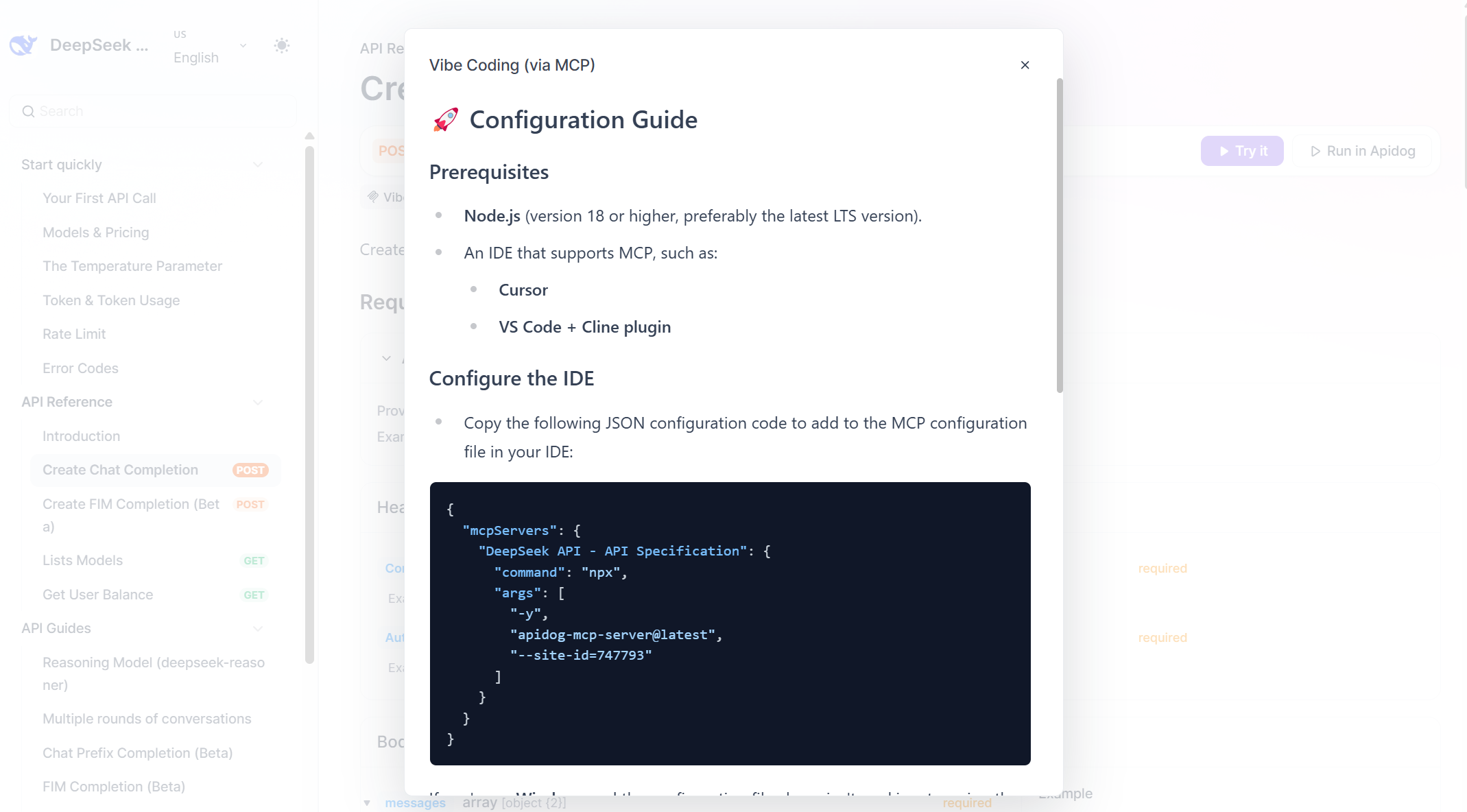Toggle the light/dark theme sun icon
Image resolution: width=1467 pixels, height=812 pixels.
click(281, 45)
